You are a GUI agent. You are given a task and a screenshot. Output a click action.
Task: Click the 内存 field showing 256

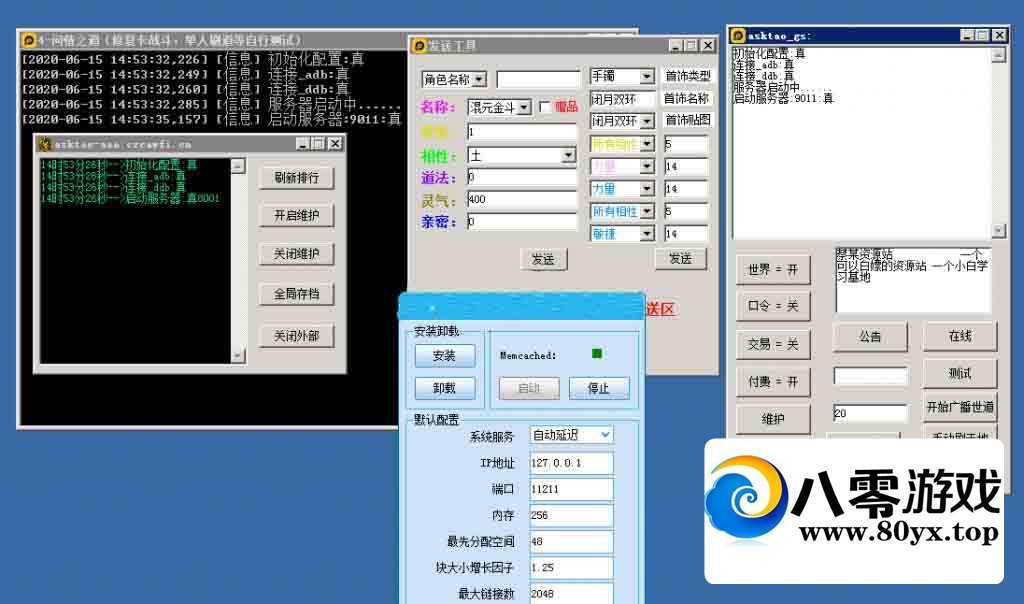571,515
